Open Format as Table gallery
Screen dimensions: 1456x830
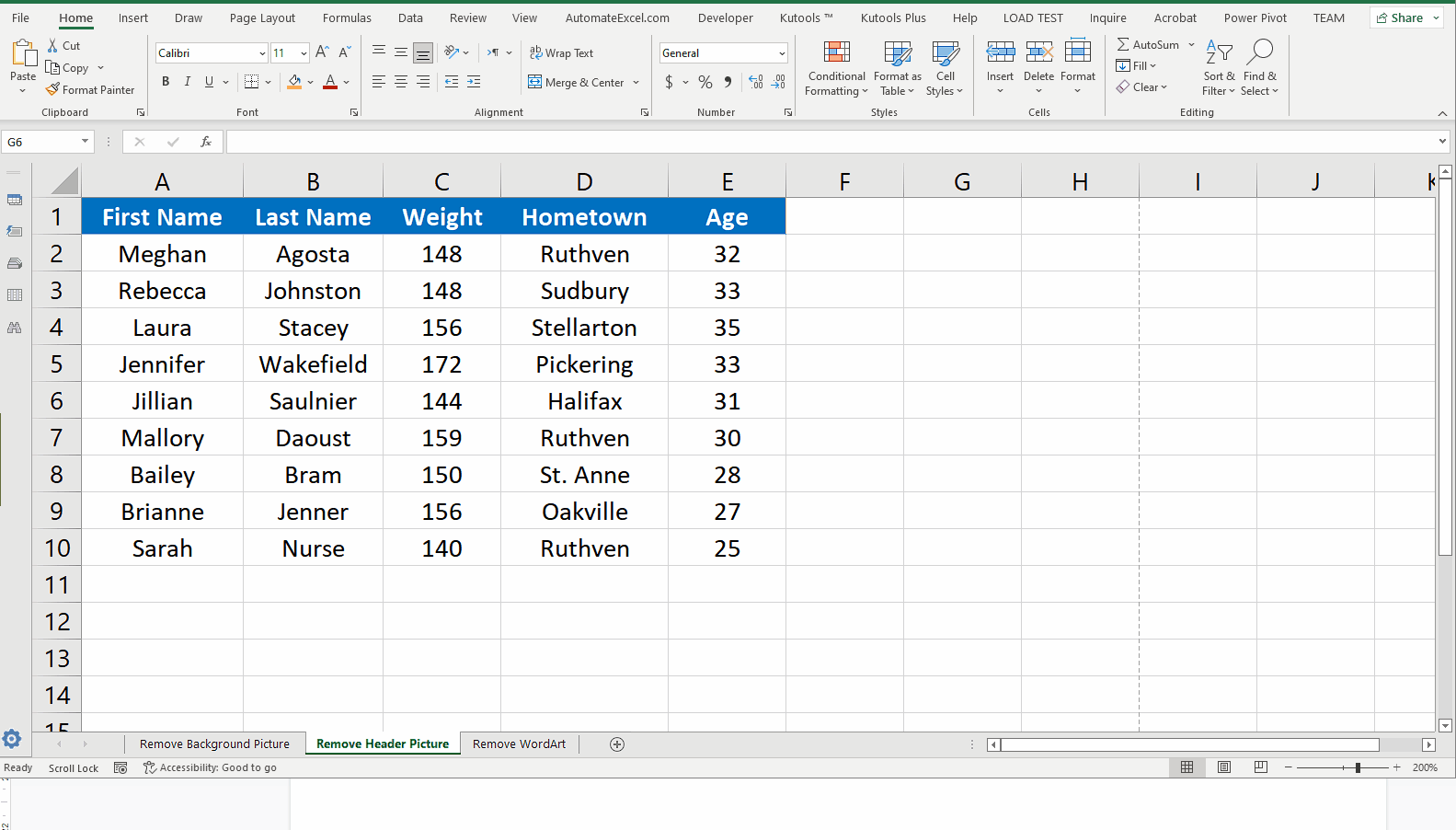(x=898, y=69)
